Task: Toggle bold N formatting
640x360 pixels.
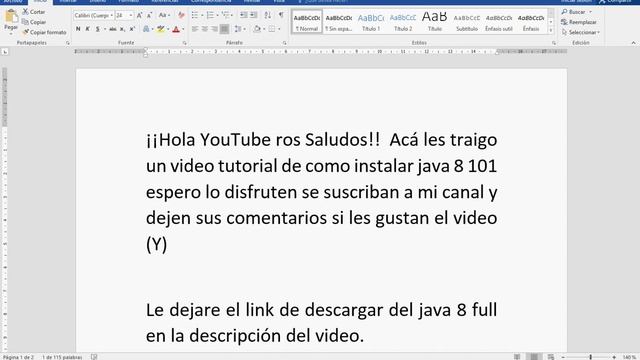Action: click(78, 29)
